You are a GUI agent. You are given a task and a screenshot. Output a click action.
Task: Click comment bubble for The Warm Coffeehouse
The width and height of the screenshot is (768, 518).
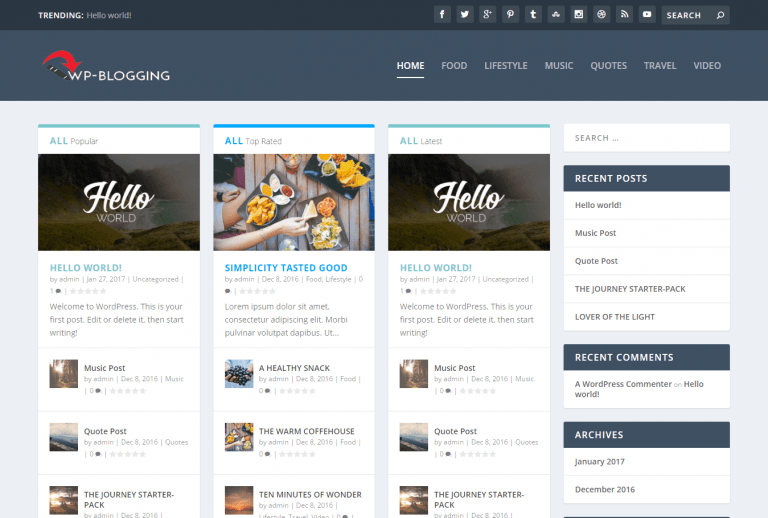(x=267, y=454)
